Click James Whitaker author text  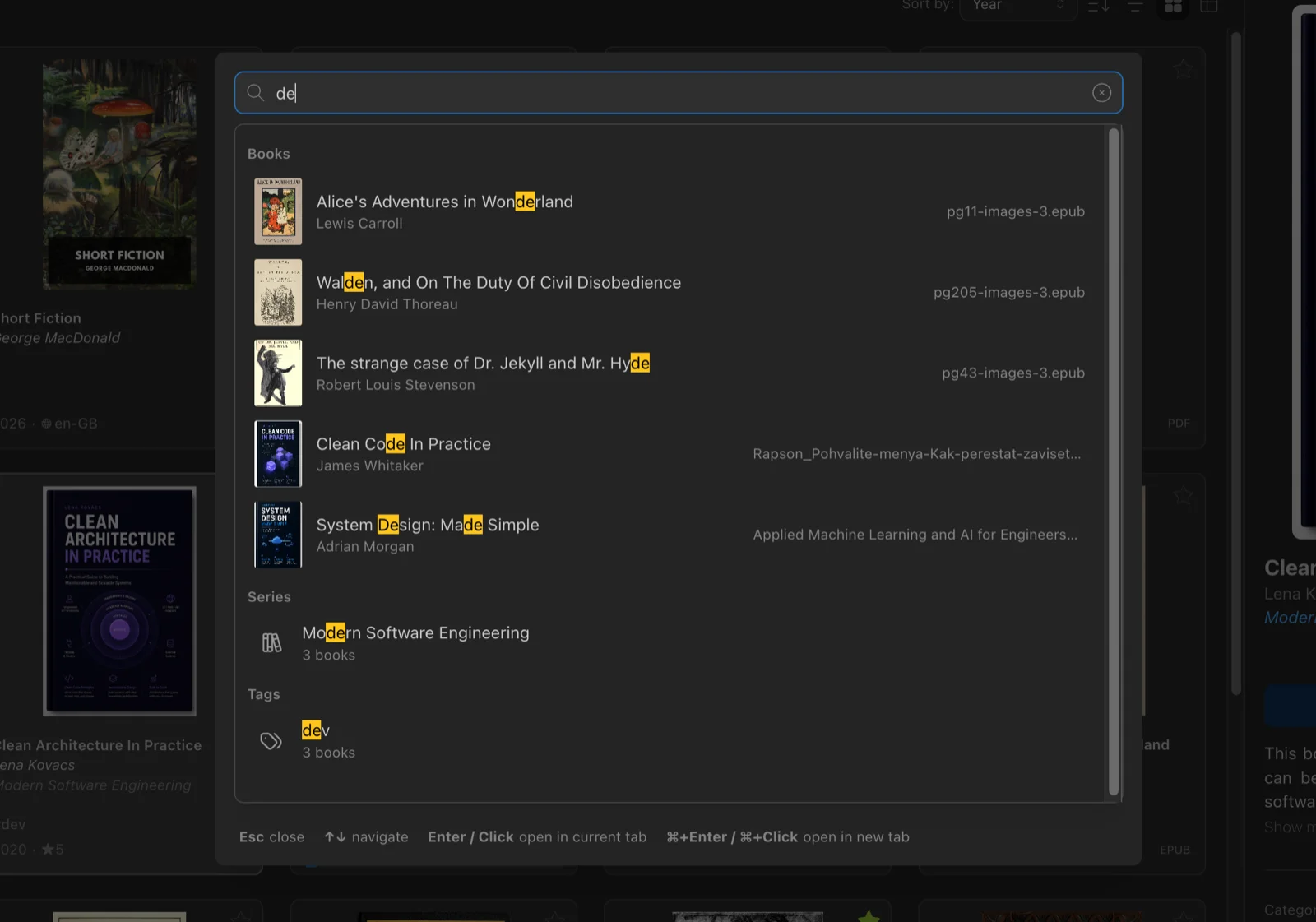coord(369,466)
